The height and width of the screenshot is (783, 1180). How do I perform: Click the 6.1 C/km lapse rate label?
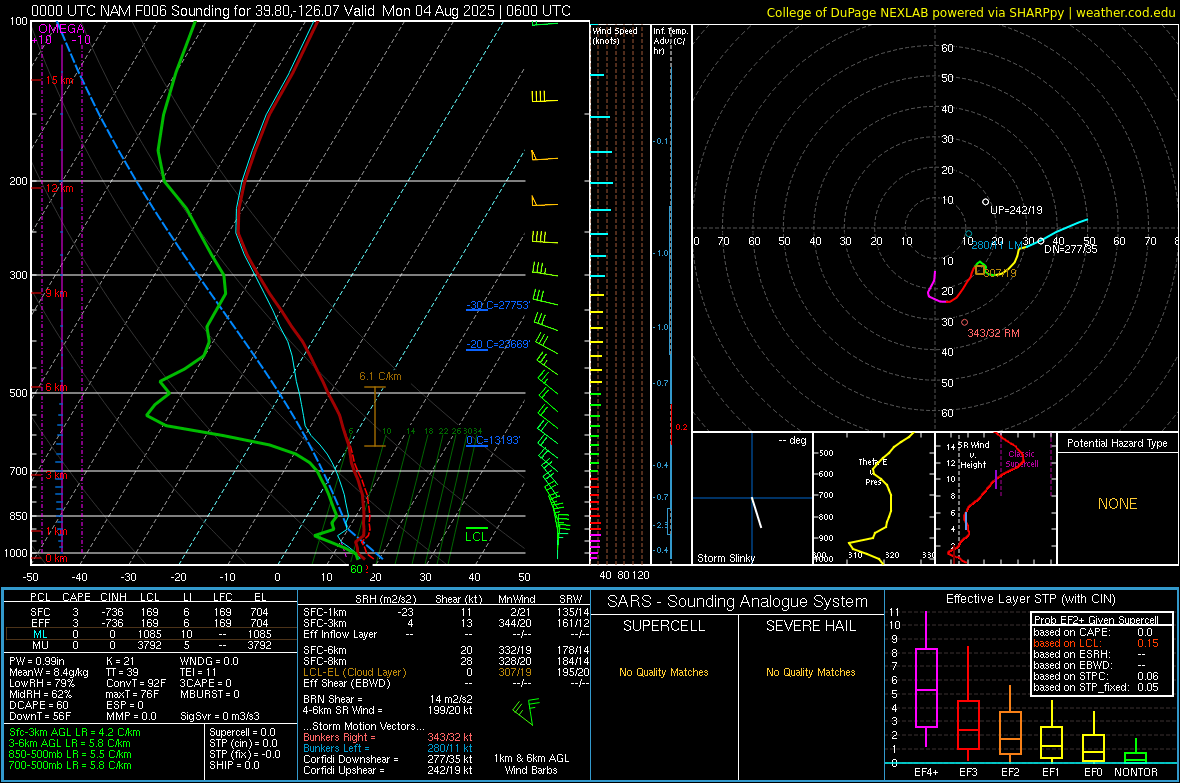pos(380,376)
